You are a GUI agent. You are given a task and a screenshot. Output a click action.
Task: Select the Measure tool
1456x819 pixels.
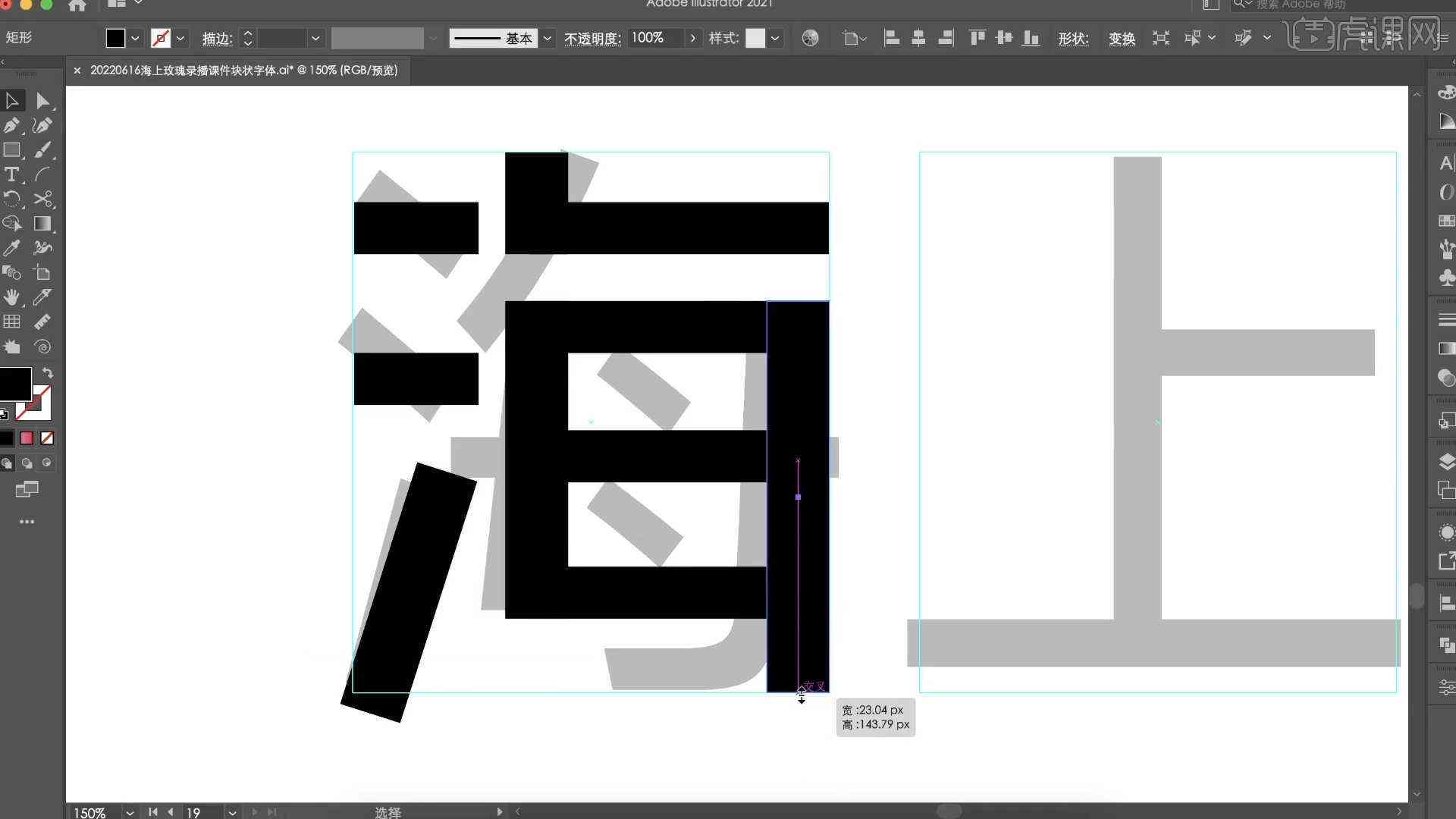tap(42, 322)
